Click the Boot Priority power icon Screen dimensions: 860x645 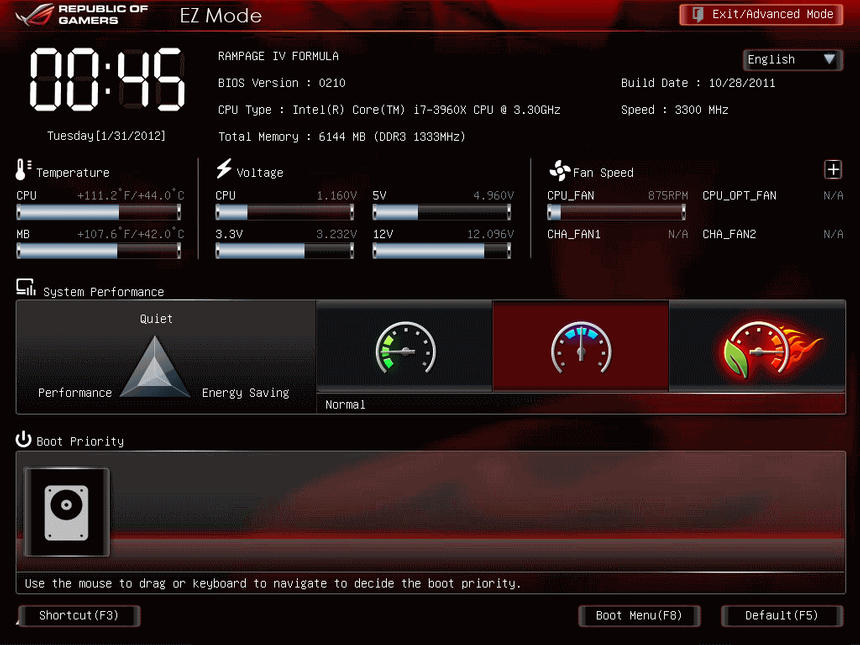pos(22,440)
